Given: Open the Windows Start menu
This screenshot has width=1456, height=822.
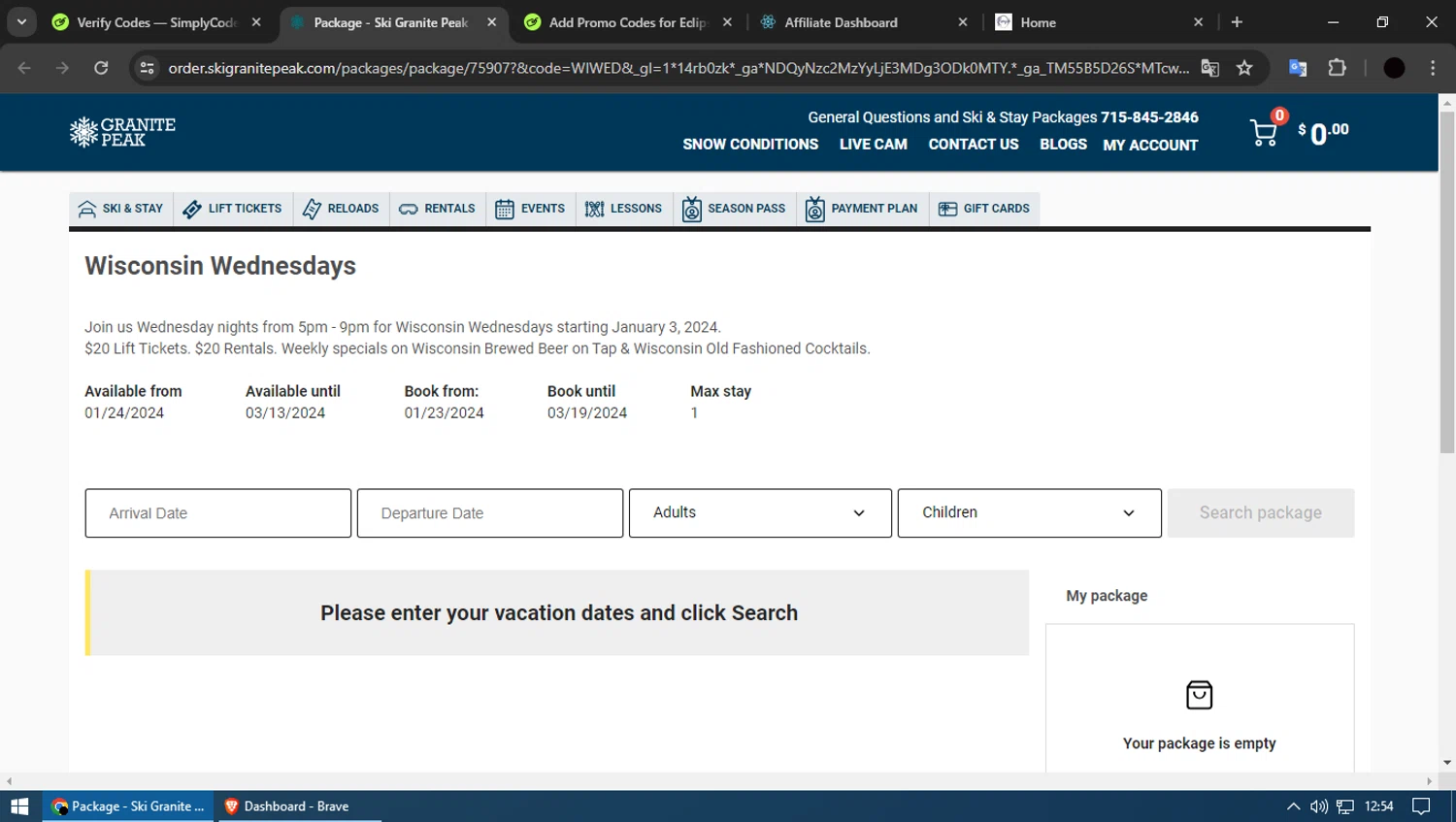Looking at the screenshot, I should (19, 806).
